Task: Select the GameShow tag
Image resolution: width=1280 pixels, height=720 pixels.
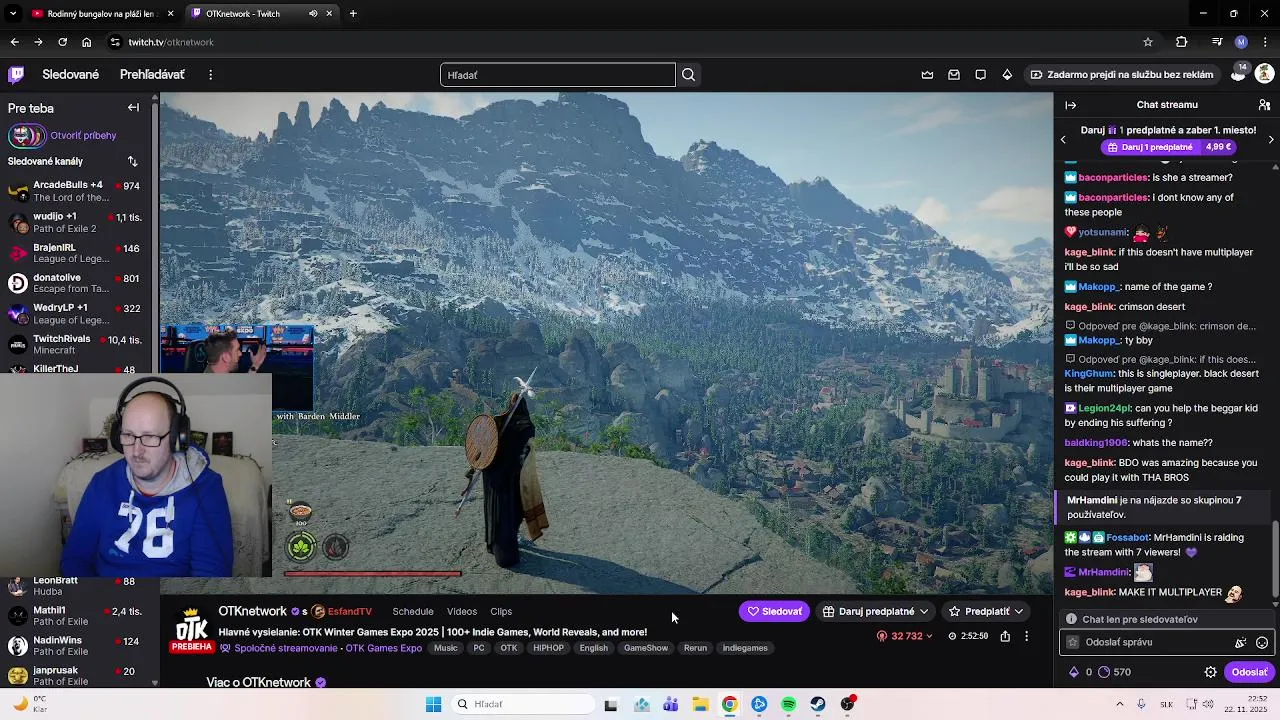Action: [646, 648]
